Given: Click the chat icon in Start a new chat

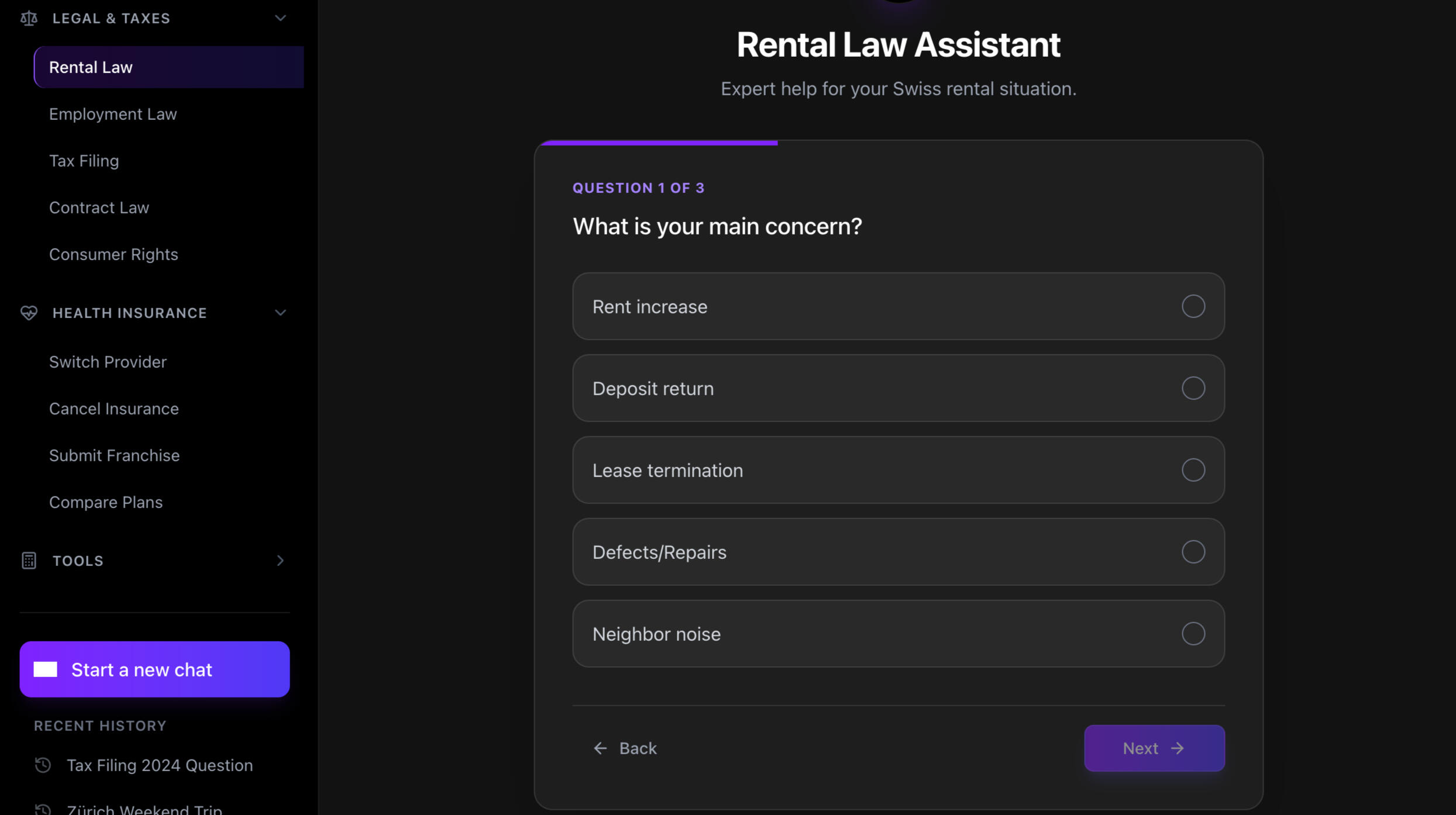Looking at the screenshot, I should (46, 669).
